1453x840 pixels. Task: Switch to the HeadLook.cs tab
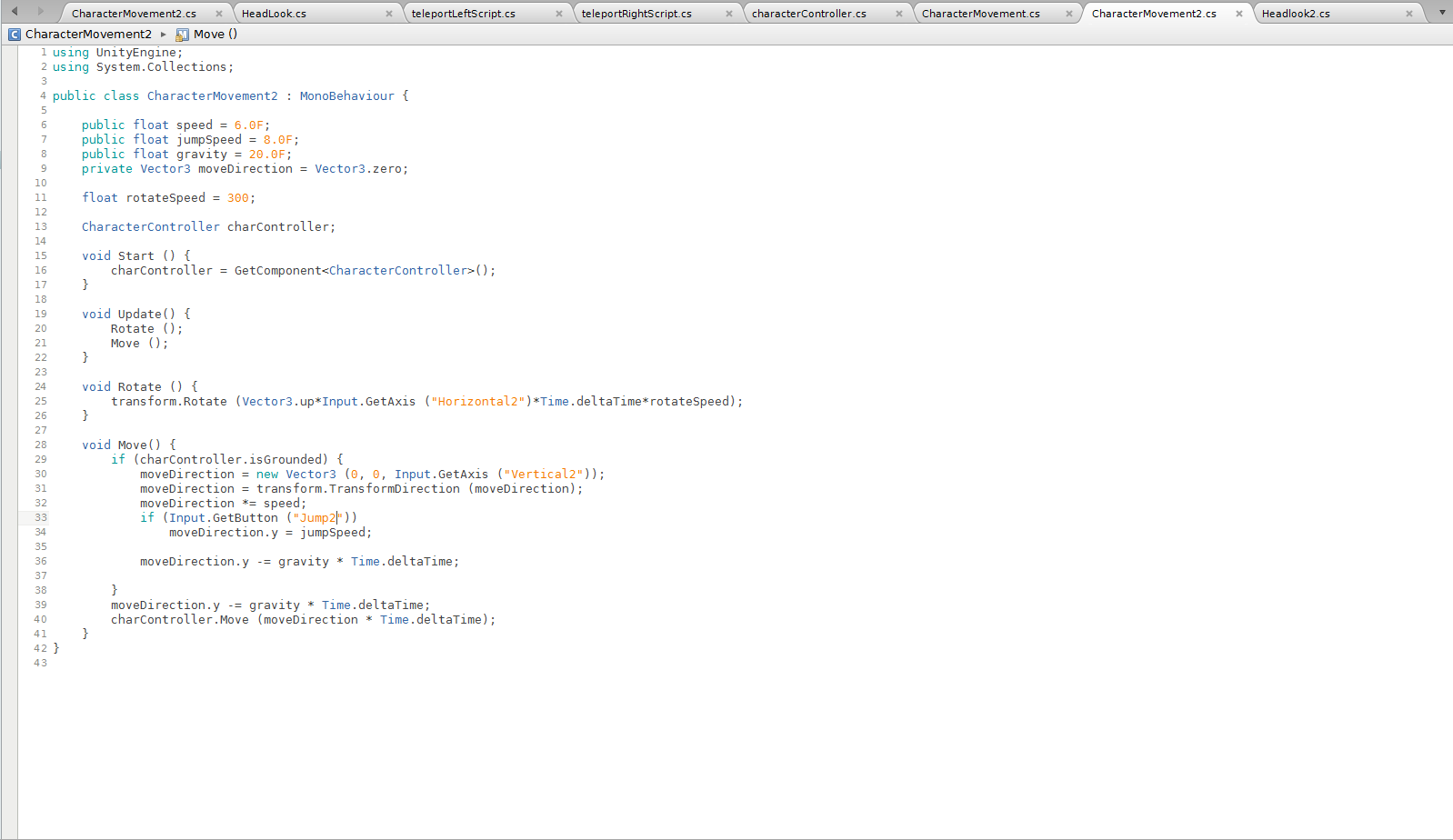click(x=274, y=14)
